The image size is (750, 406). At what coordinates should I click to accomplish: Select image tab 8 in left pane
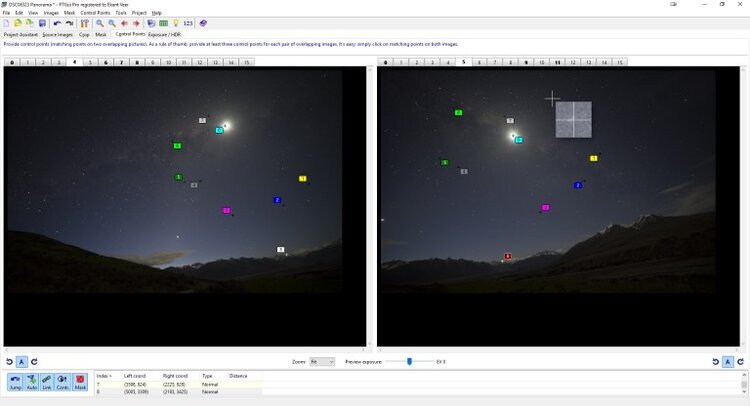137,62
